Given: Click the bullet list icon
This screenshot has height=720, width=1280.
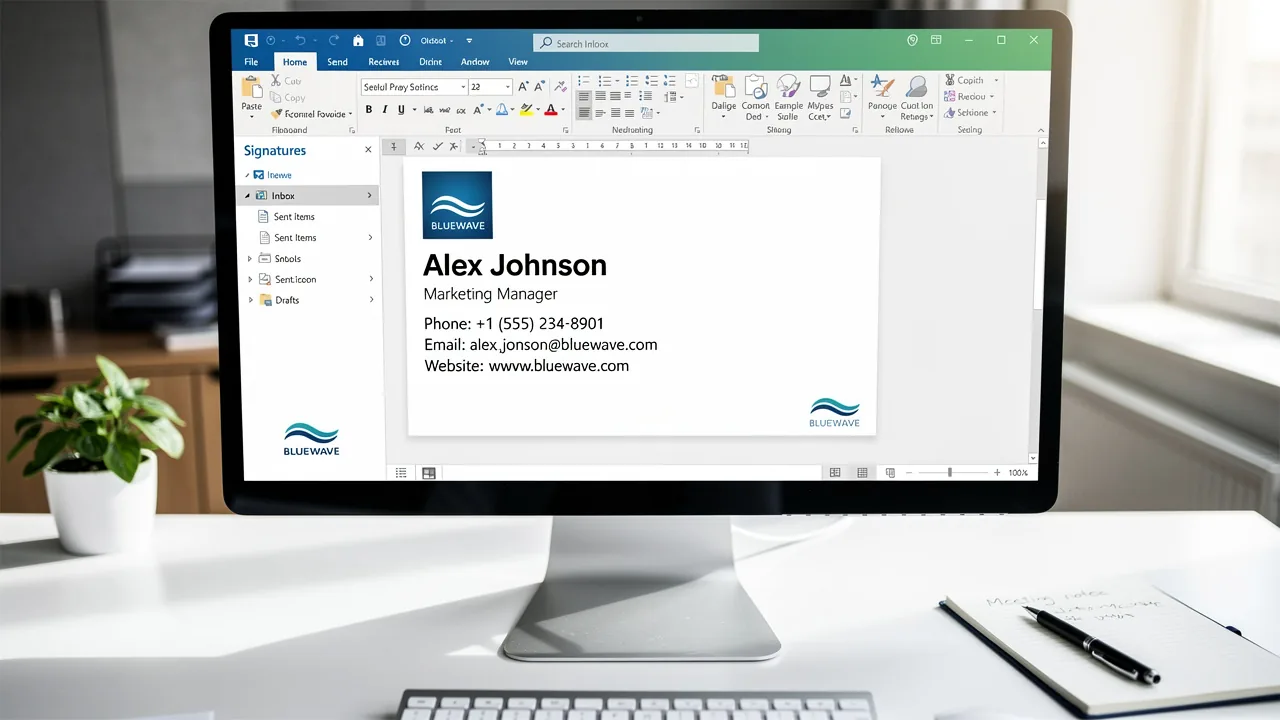Looking at the screenshot, I should coord(584,81).
